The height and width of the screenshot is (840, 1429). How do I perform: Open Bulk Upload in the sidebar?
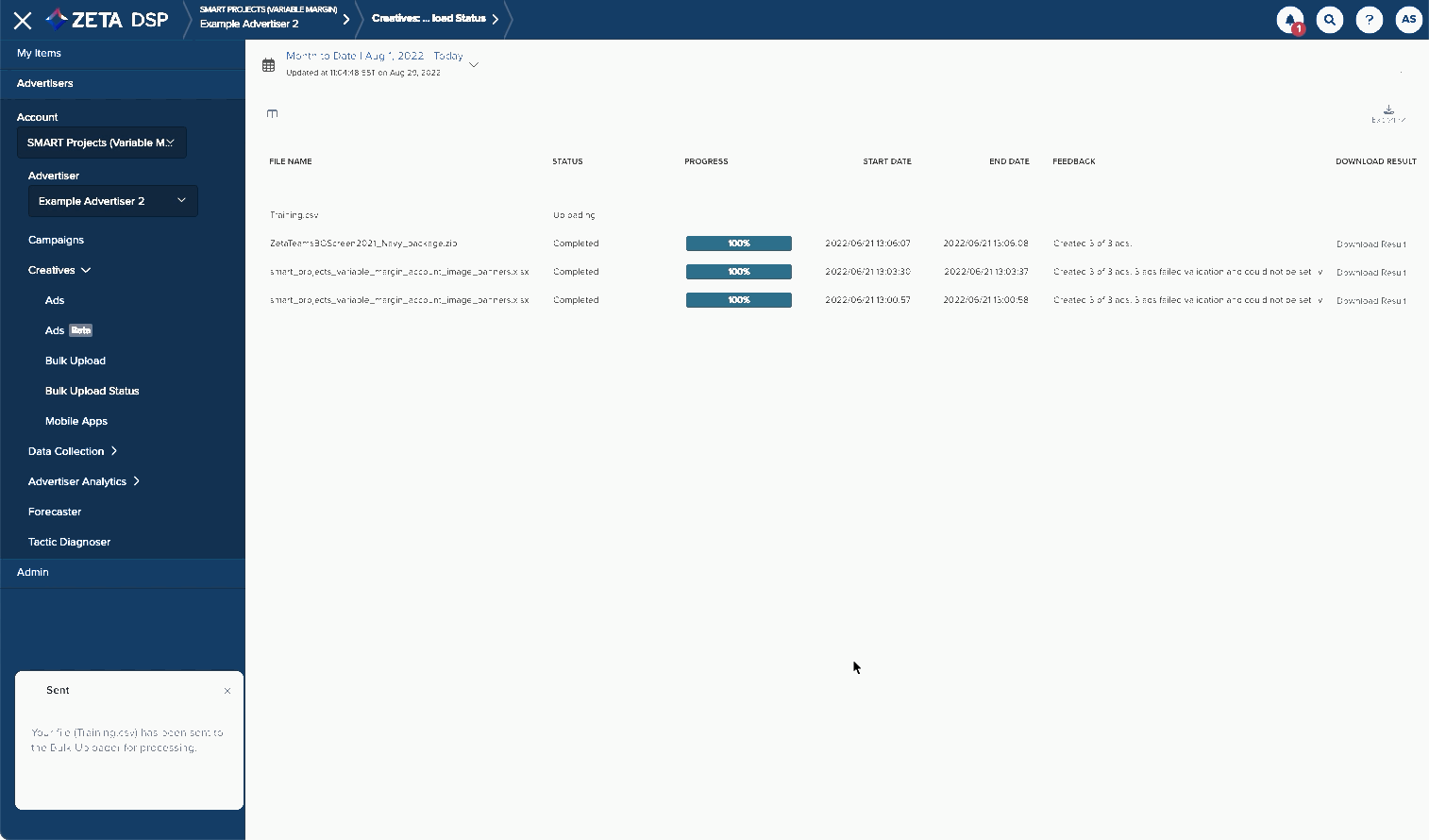coord(76,361)
